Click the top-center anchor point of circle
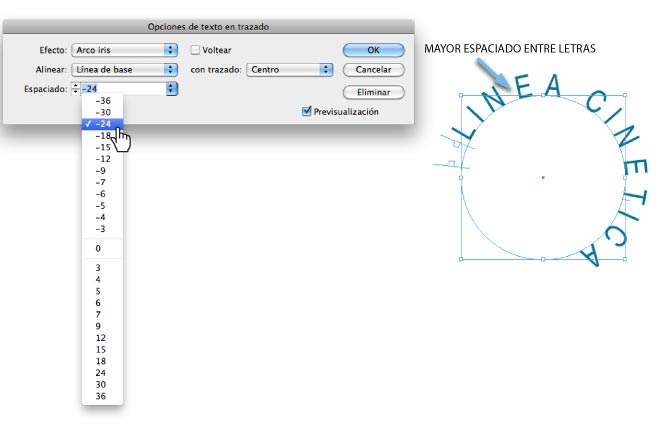 tap(543, 95)
